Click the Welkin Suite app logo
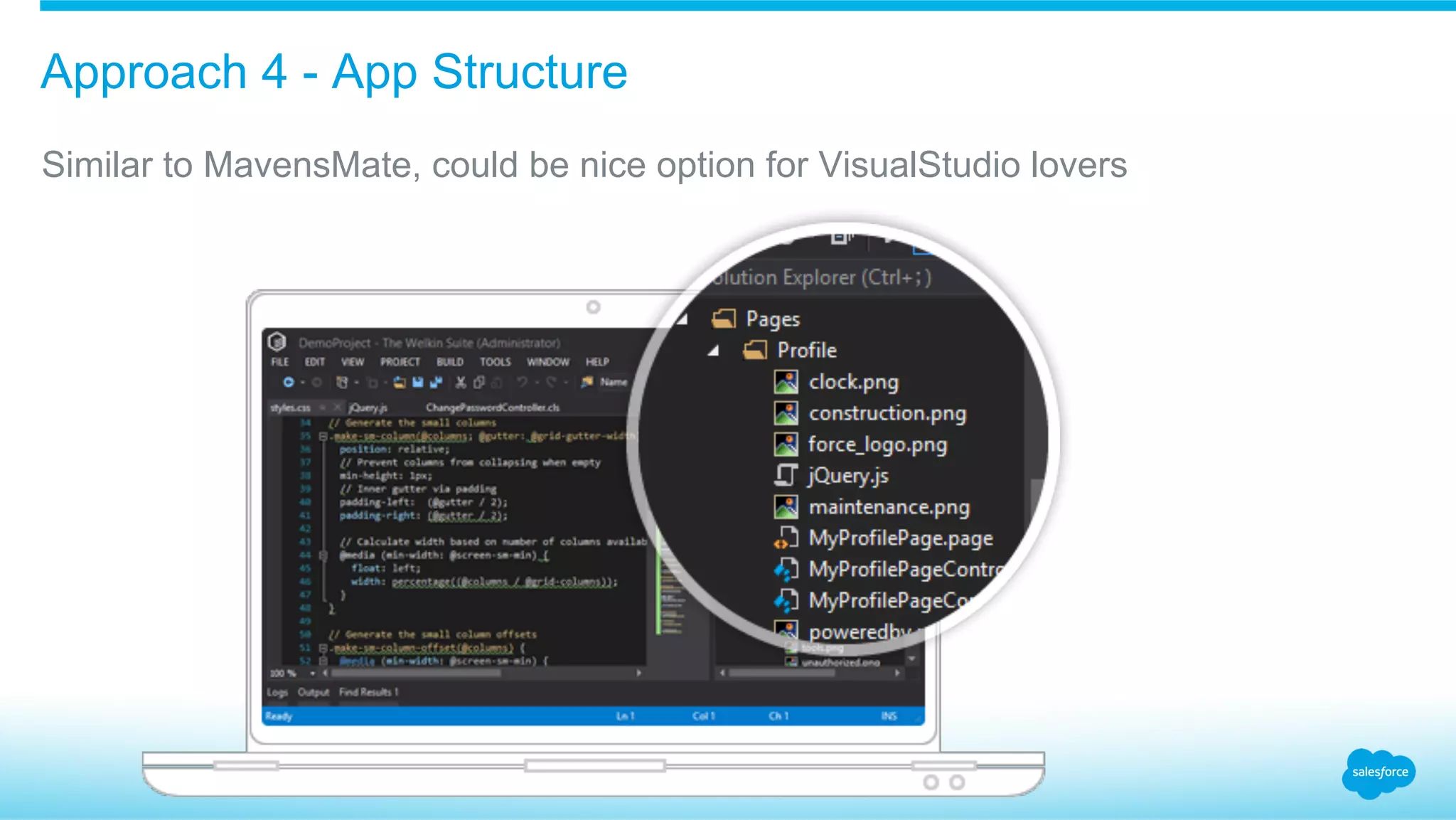Viewport: 1456px width, 820px height. pyautogui.click(x=277, y=342)
